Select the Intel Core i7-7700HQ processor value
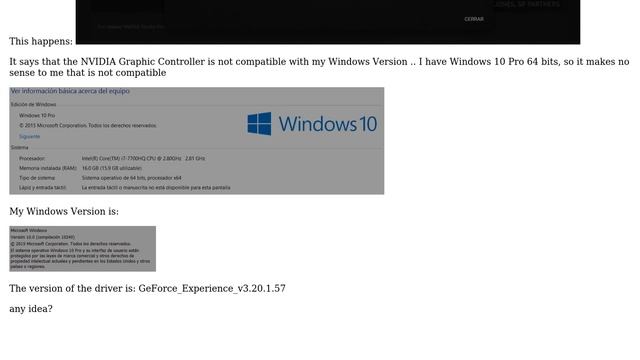 pyautogui.click(x=143, y=158)
